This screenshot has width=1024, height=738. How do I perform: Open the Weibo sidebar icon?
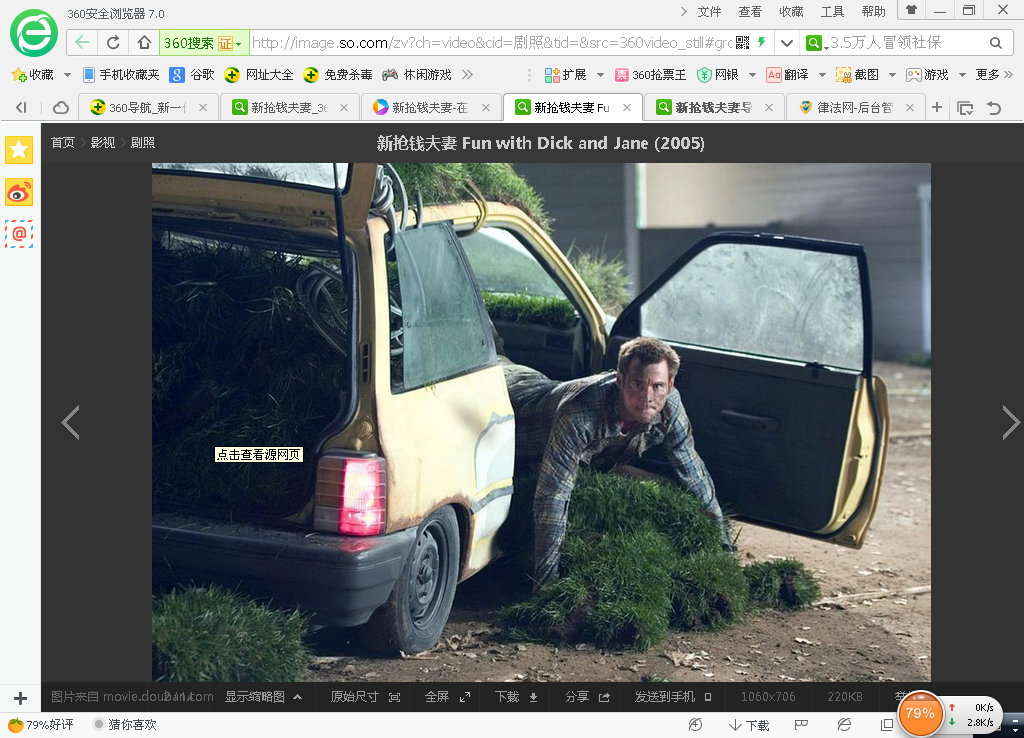[19, 192]
